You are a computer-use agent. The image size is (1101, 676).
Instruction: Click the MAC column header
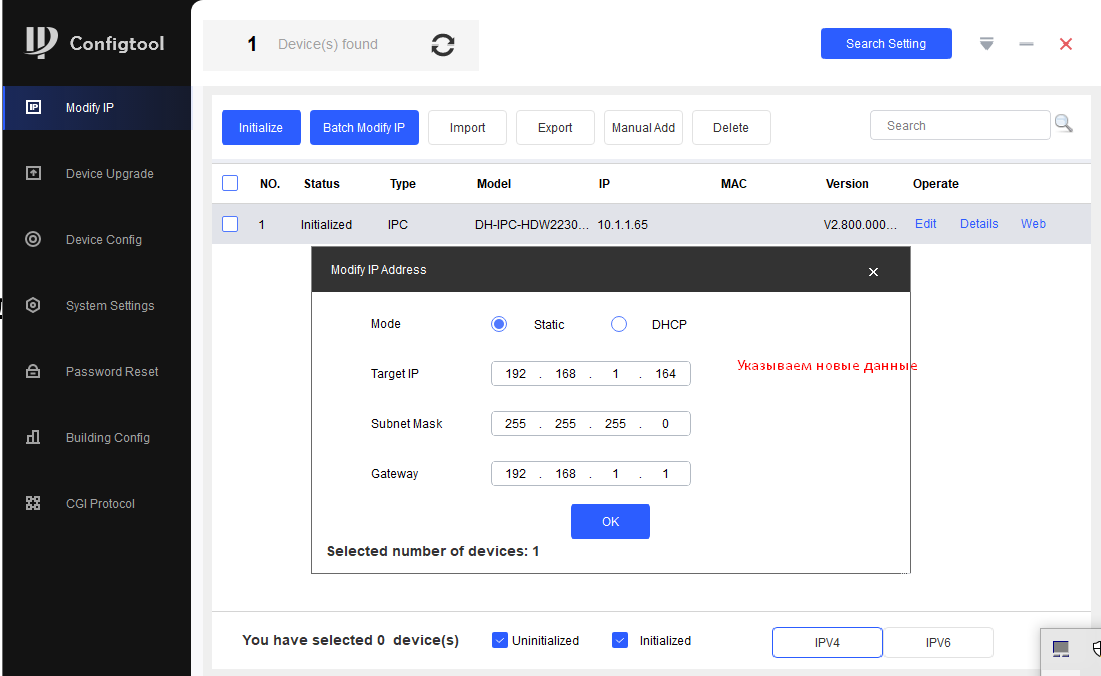pyautogui.click(x=734, y=183)
